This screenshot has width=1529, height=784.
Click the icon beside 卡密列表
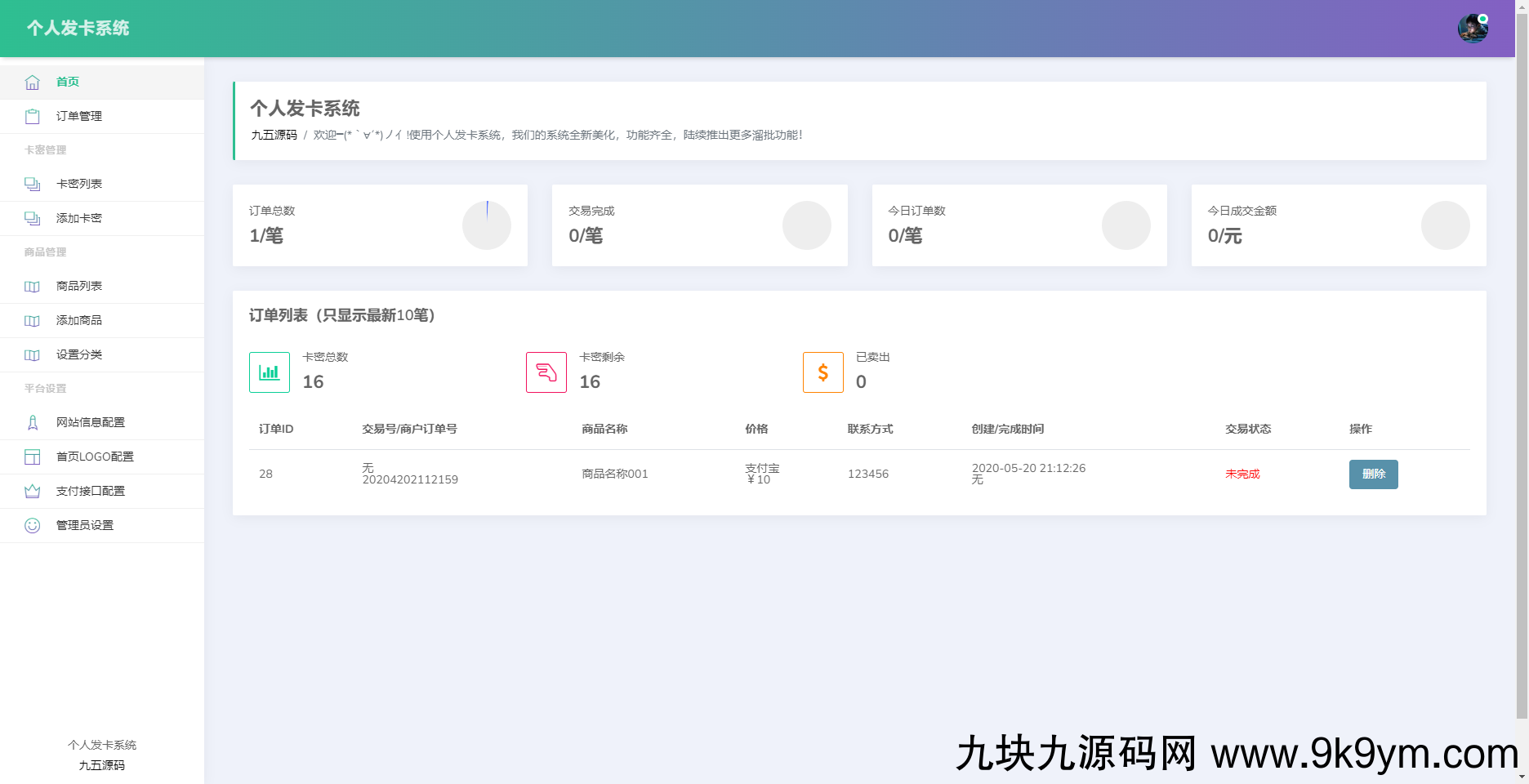tap(33, 185)
